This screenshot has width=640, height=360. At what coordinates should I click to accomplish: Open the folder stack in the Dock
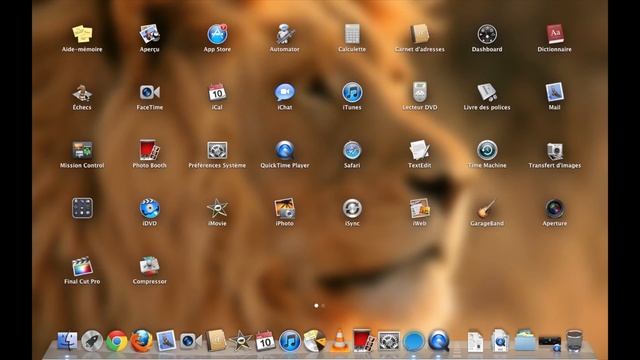525,340
